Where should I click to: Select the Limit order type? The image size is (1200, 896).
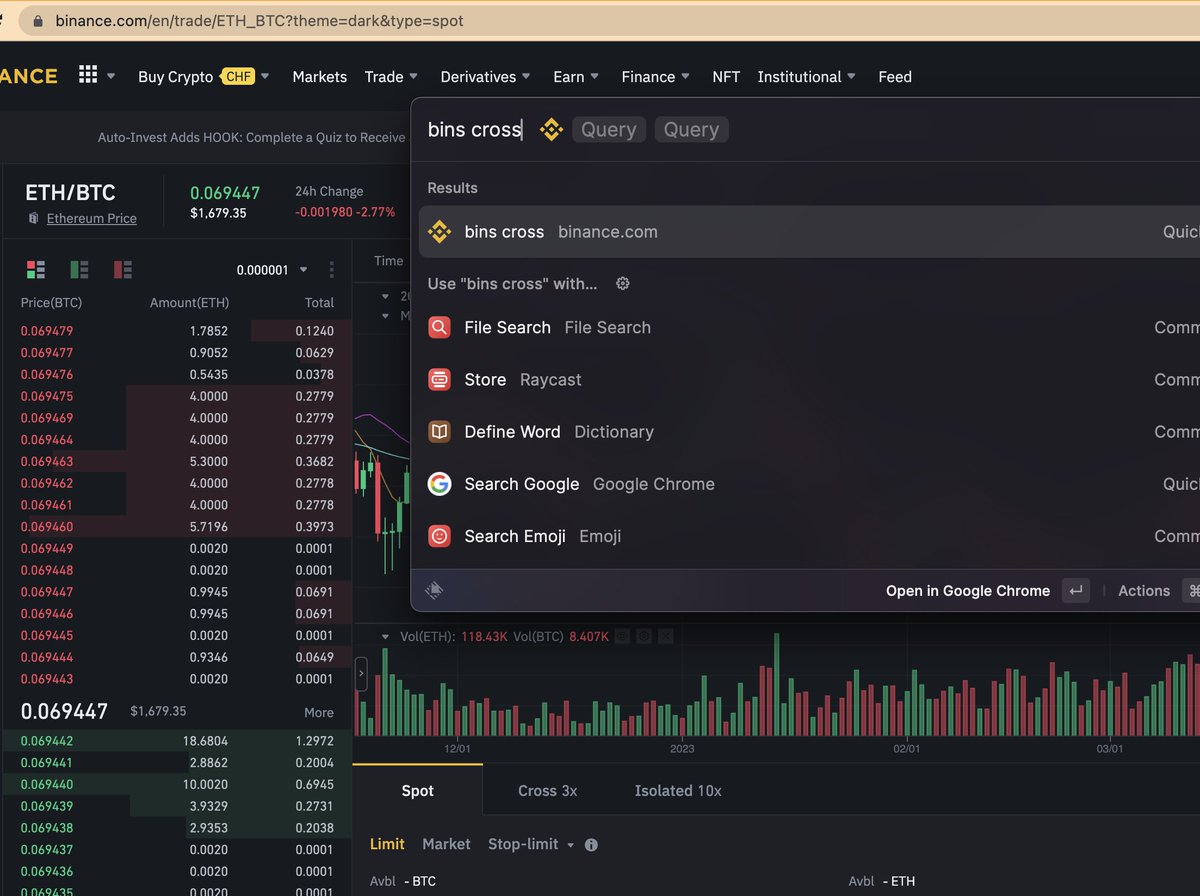[x=387, y=845]
